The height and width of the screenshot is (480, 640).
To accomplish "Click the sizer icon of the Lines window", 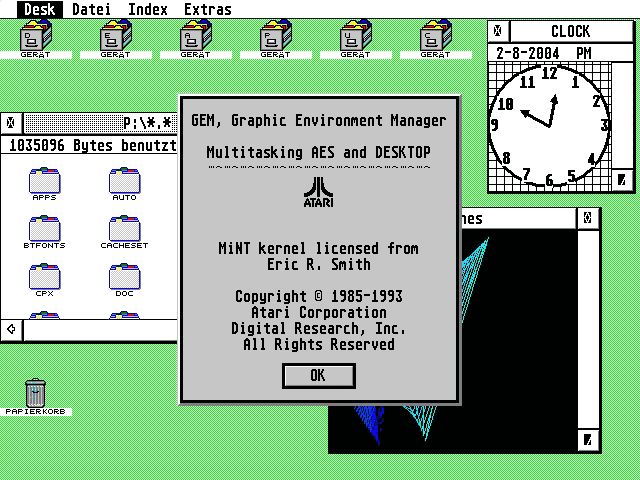I will click(588, 440).
